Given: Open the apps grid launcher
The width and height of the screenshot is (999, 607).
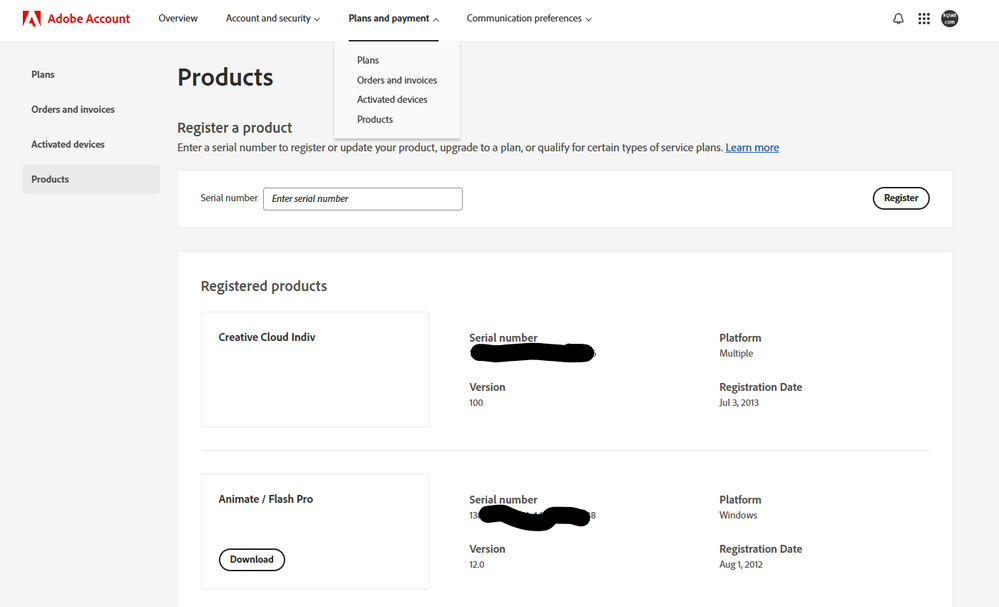Looking at the screenshot, I should point(924,19).
